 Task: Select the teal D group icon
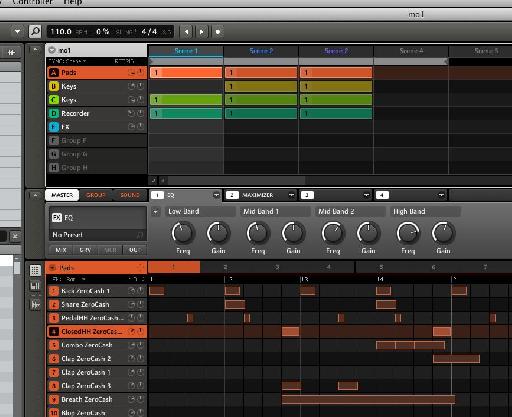pos(54,113)
